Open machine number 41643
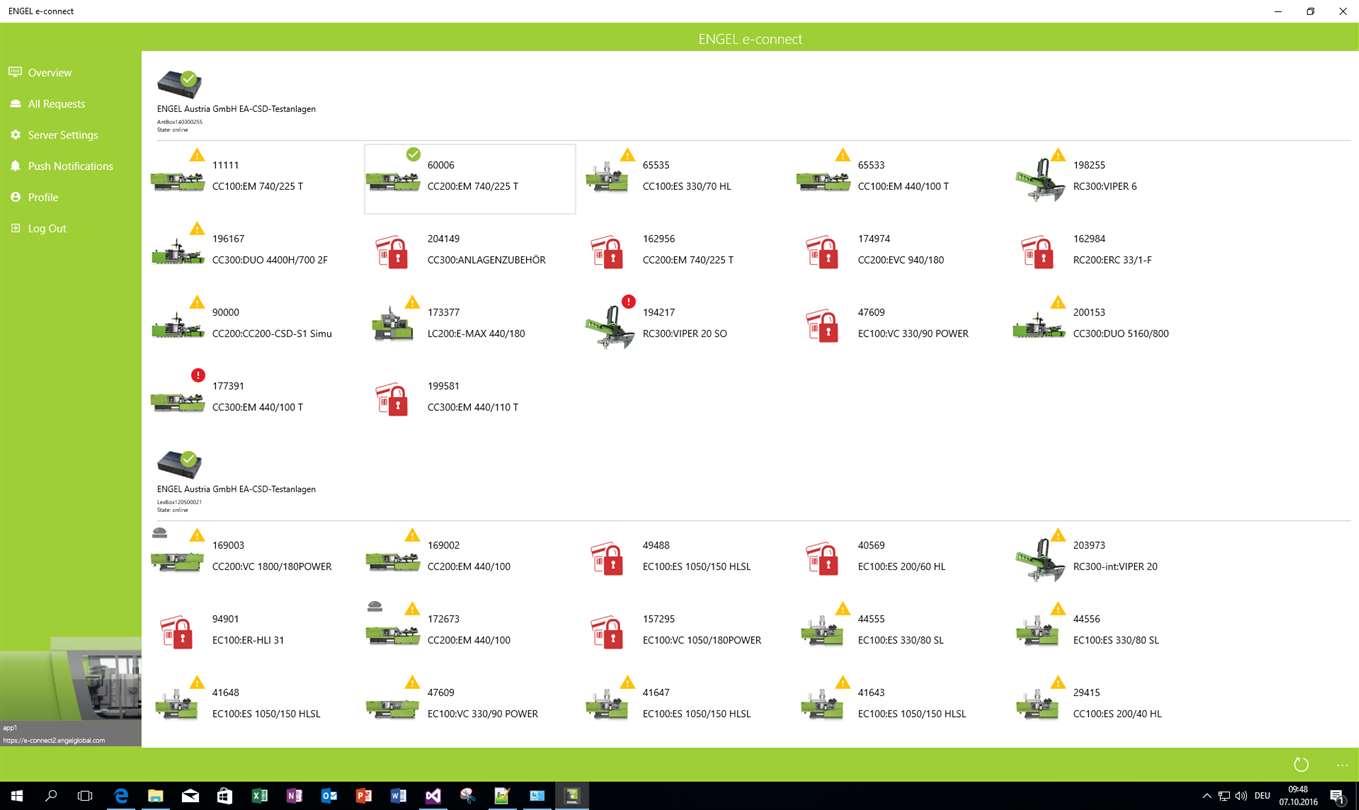Screen dimensions: 1359x810 pyautogui.click(x=871, y=692)
